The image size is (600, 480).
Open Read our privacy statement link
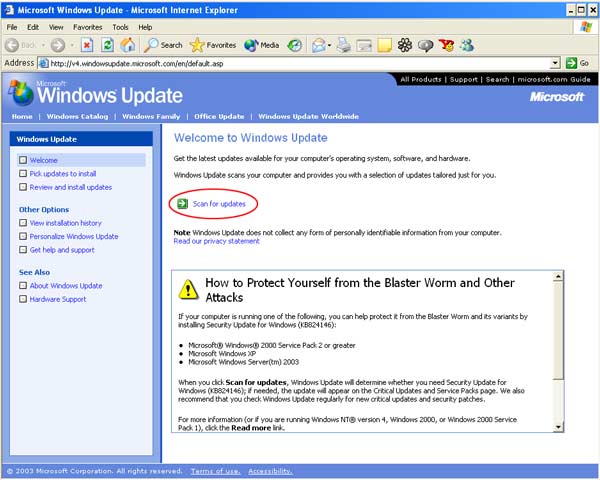(217, 241)
